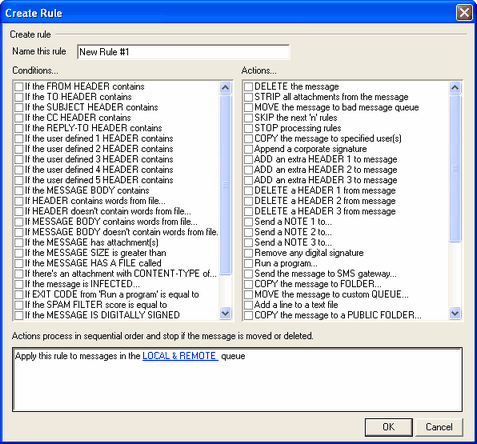Click the 'Name this rule' text field
Screen dimensions: 477x444
183,52
